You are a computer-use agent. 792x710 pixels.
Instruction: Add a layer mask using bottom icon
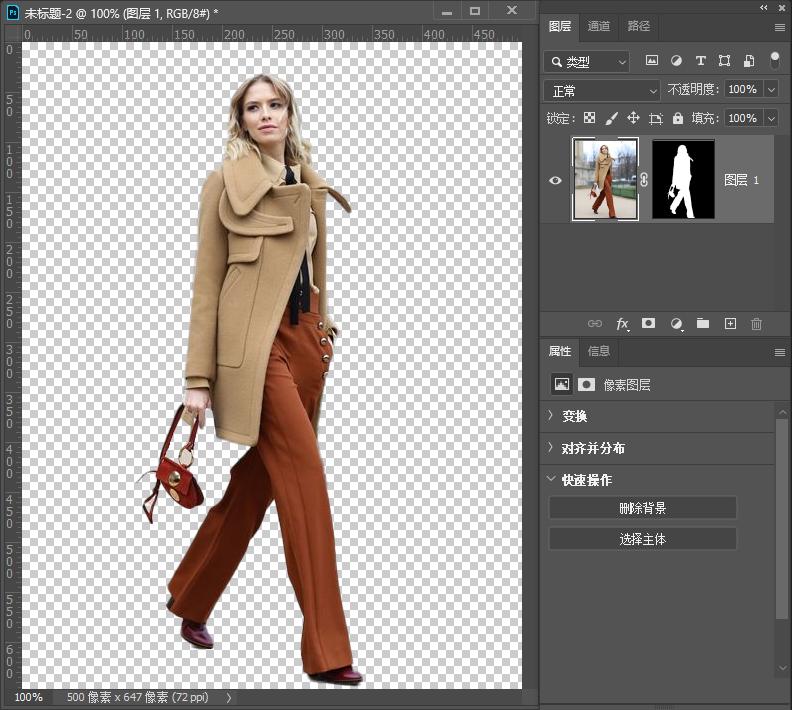click(648, 324)
